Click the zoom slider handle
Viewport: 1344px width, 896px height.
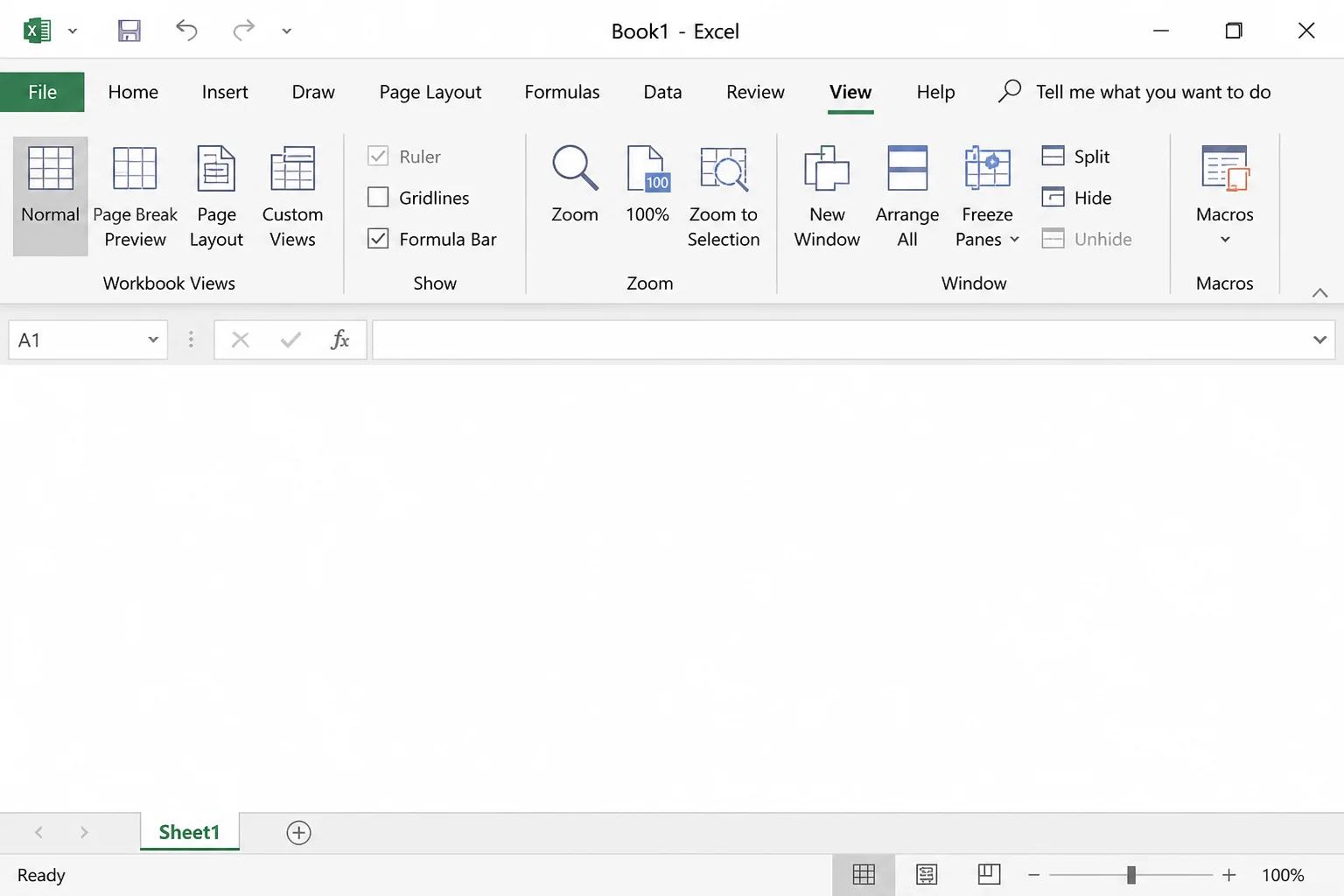[x=1131, y=875]
